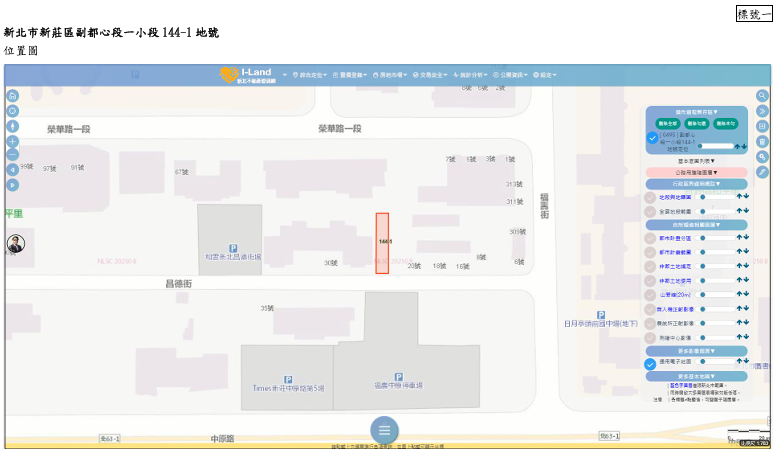Click the search icon on right toolbar
The image size is (775, 461).
pos(762,96)
